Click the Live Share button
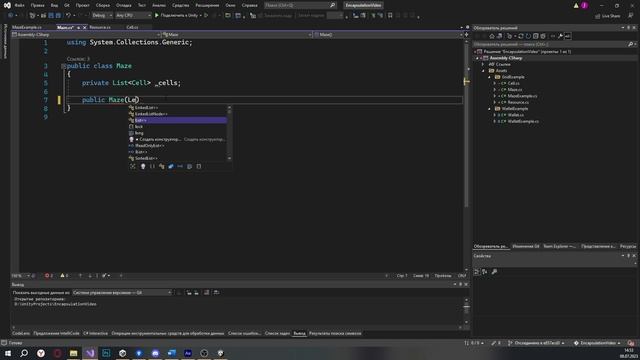The width and height of the screenshot is (640, 360). (607, 16)
